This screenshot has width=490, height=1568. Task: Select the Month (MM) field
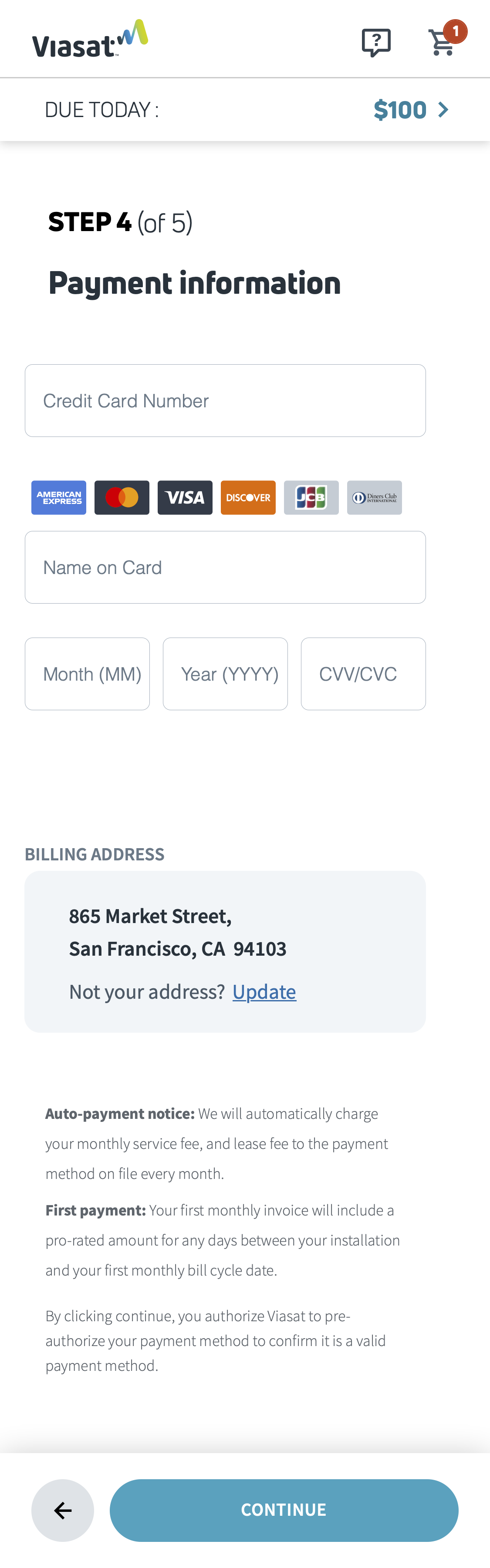(x=87, y=674)
